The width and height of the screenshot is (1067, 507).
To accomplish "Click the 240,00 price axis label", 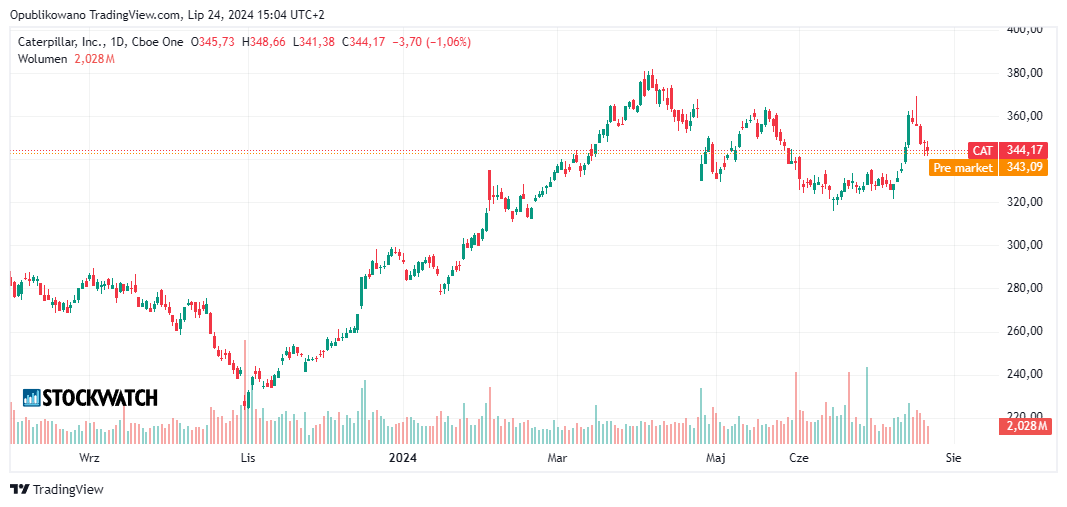I will 1025,374.
